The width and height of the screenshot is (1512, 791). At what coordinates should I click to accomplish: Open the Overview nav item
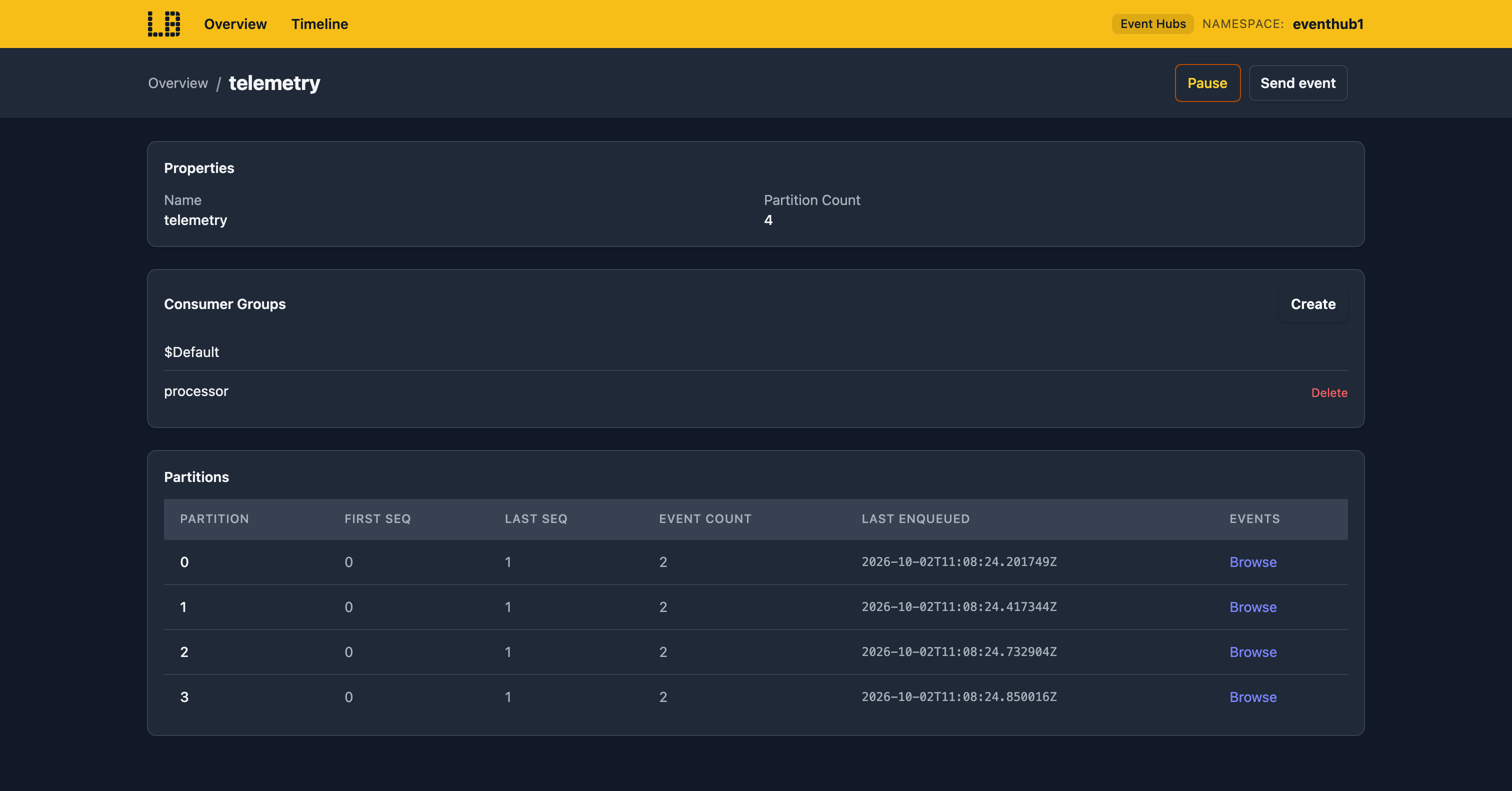click(x=235, y=24)
